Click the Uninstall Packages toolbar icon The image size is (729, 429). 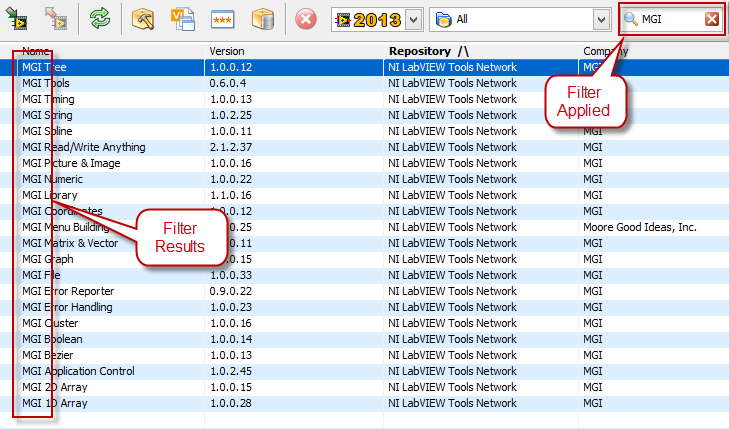tap(56, 19)
